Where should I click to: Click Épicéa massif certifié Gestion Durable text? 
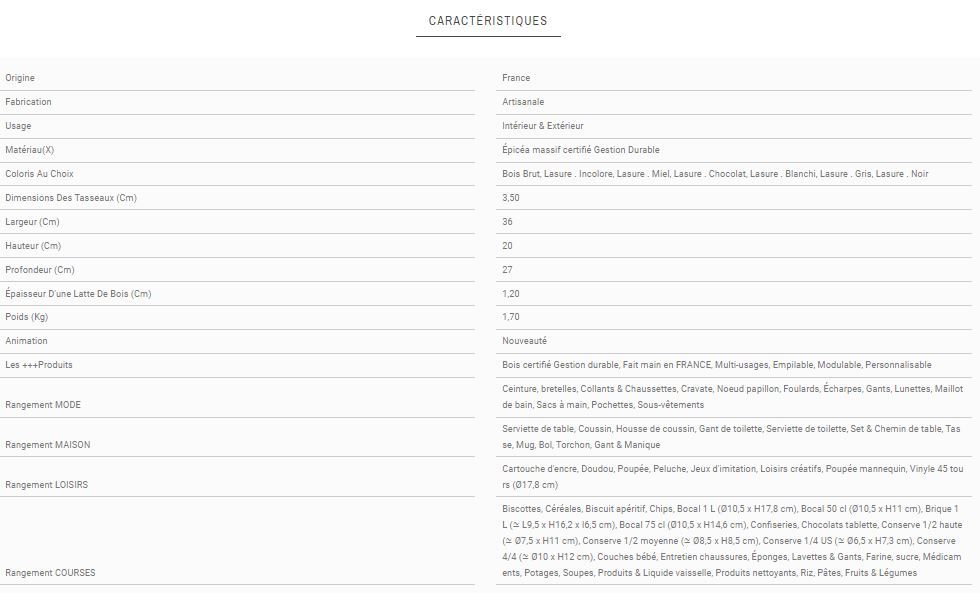[581, 150]
